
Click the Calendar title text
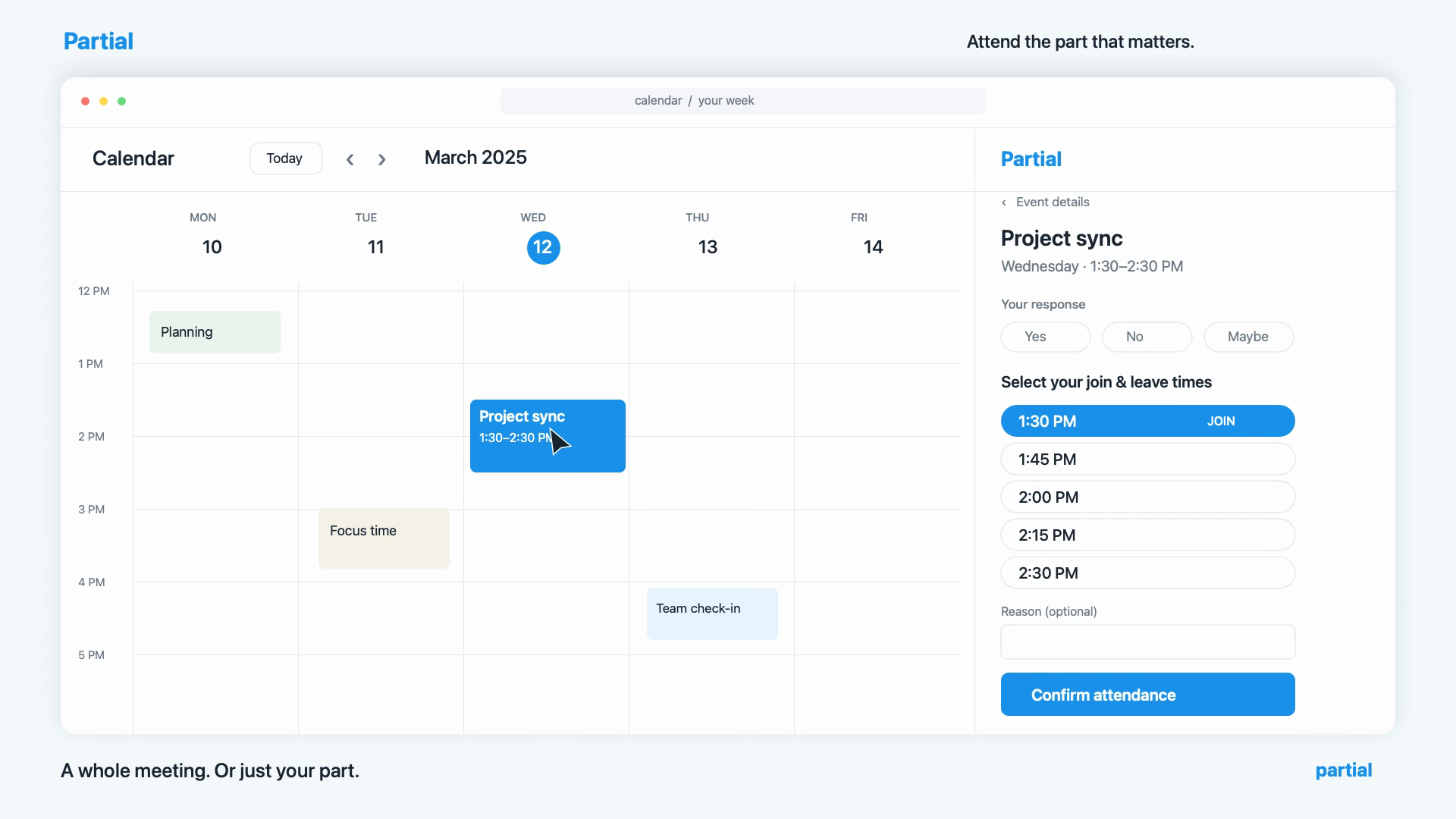133,158
